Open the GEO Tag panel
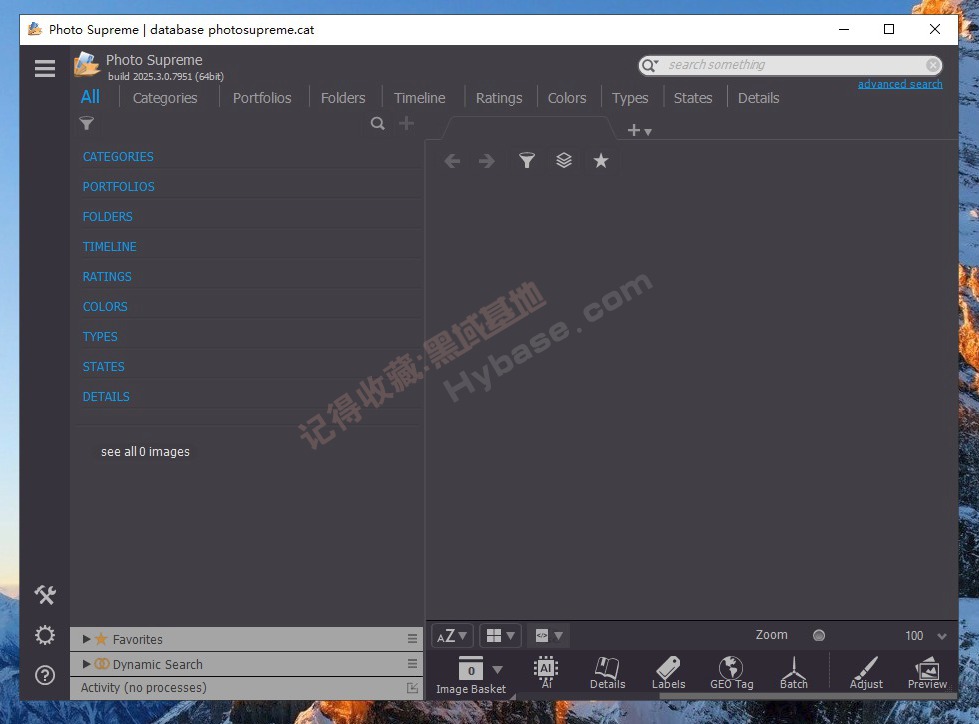The width and height of the screenshot is (979, 724). coord(732,673)
